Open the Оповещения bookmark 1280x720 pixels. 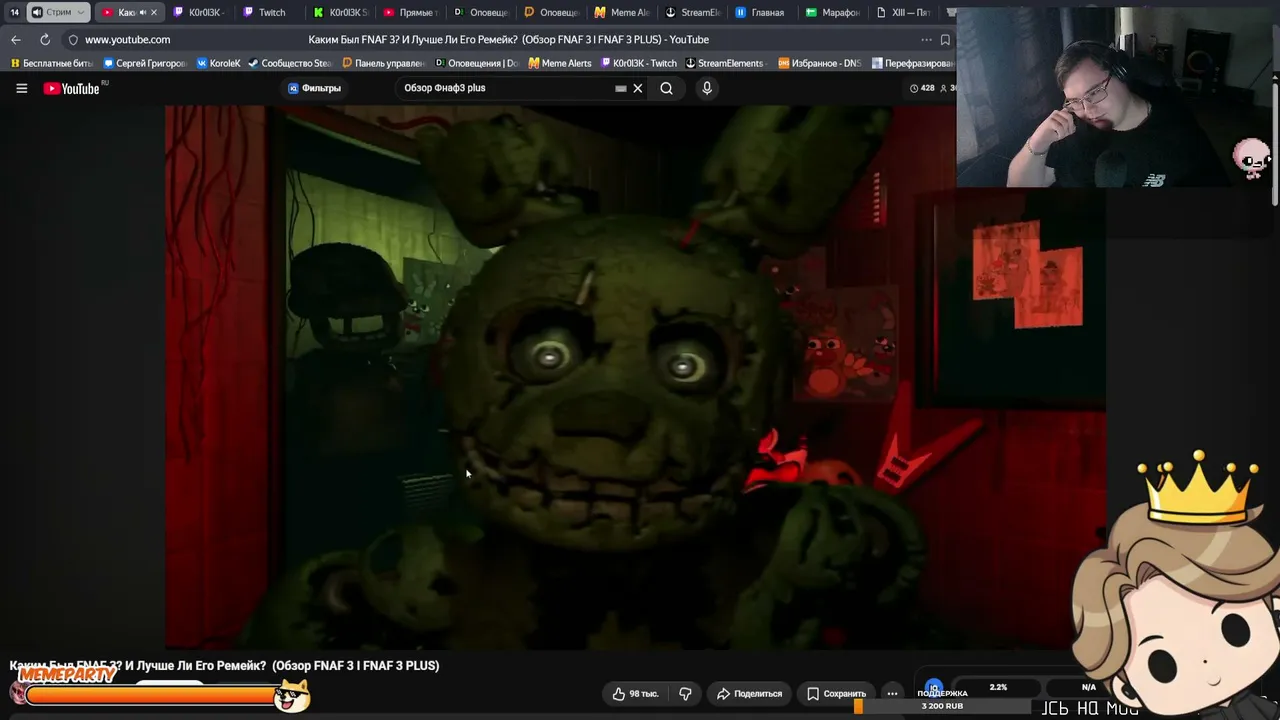[476, 63]
